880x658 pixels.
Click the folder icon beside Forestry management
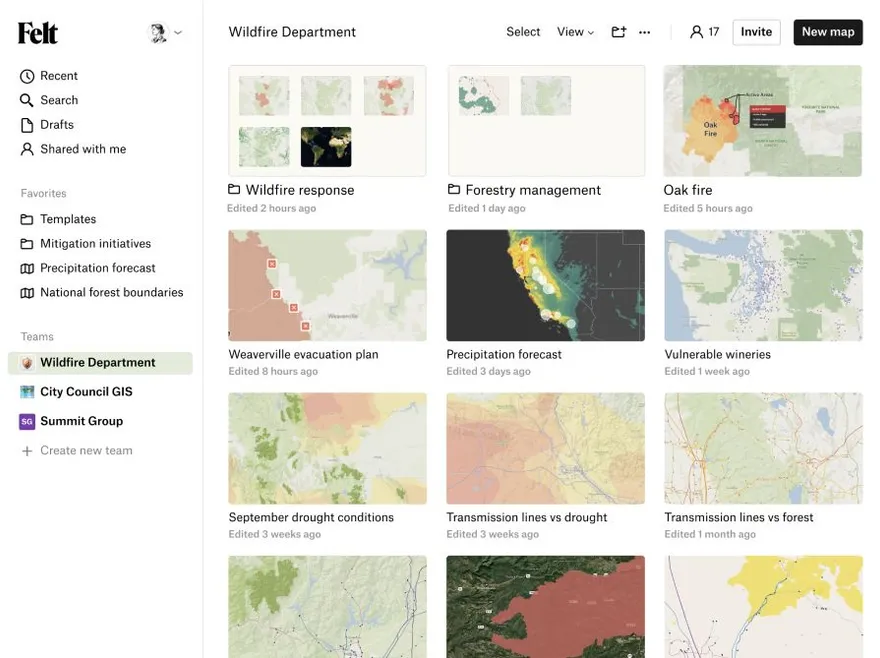tap(454, 190)
